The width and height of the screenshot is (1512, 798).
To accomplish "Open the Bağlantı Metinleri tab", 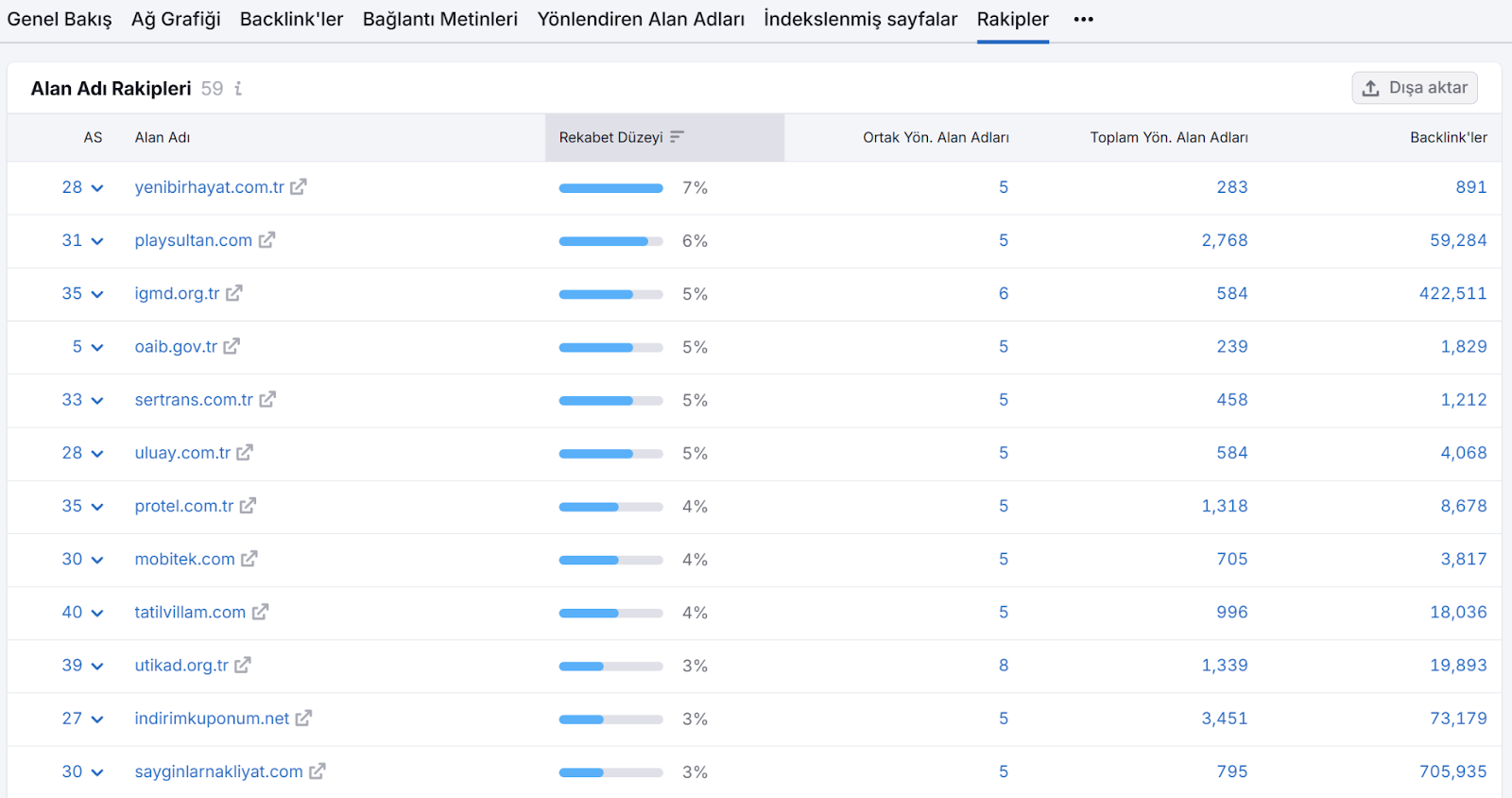I will pos(440,19).
